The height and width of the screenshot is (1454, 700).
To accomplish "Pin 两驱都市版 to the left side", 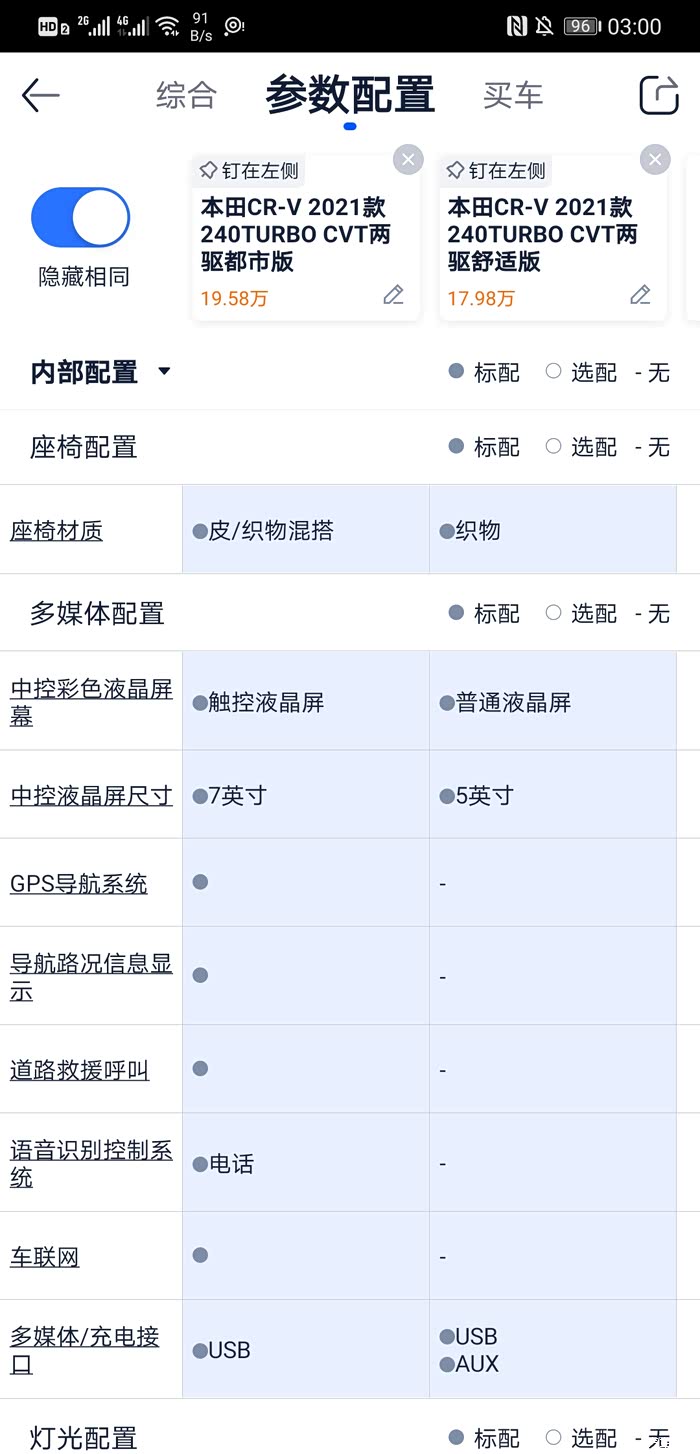I will pos(249,171).
